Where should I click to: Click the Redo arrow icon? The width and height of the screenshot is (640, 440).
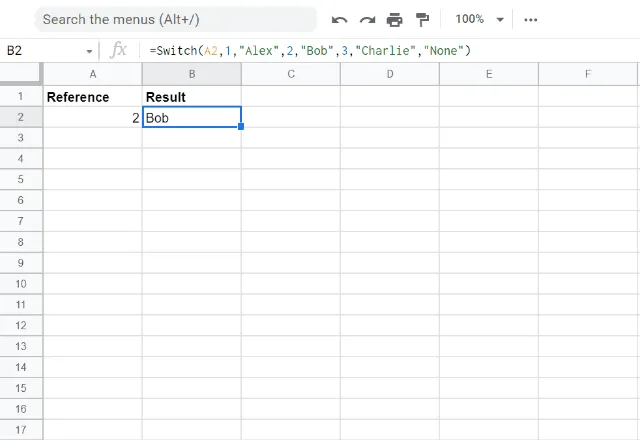[367, 19]
